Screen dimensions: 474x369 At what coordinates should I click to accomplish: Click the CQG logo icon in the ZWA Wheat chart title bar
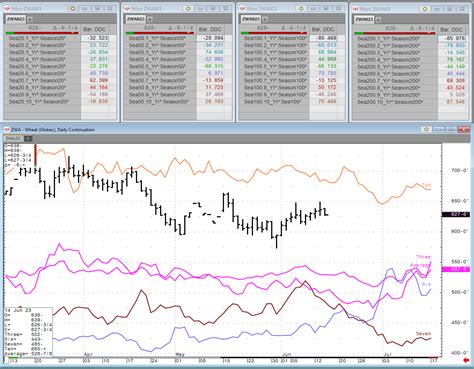point(6,130)
